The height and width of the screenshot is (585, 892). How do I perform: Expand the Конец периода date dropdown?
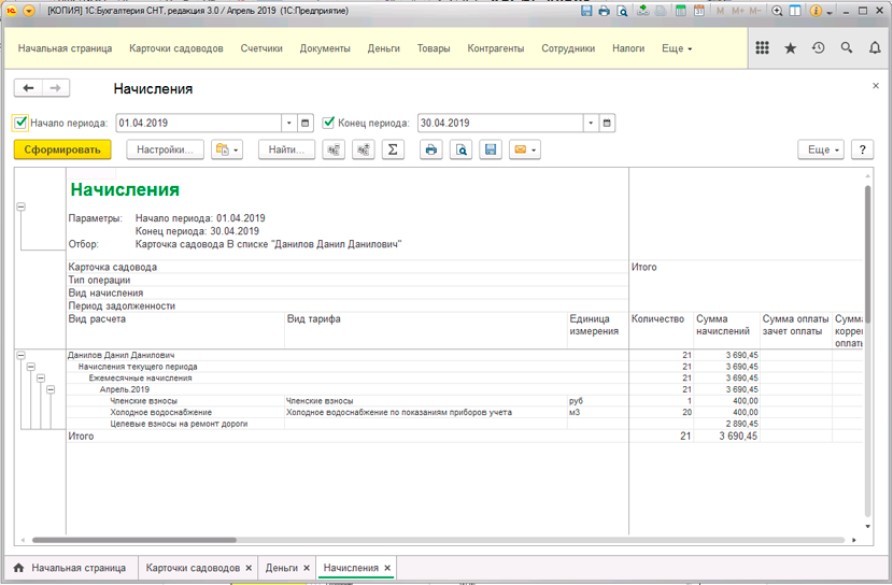[591, 123]
